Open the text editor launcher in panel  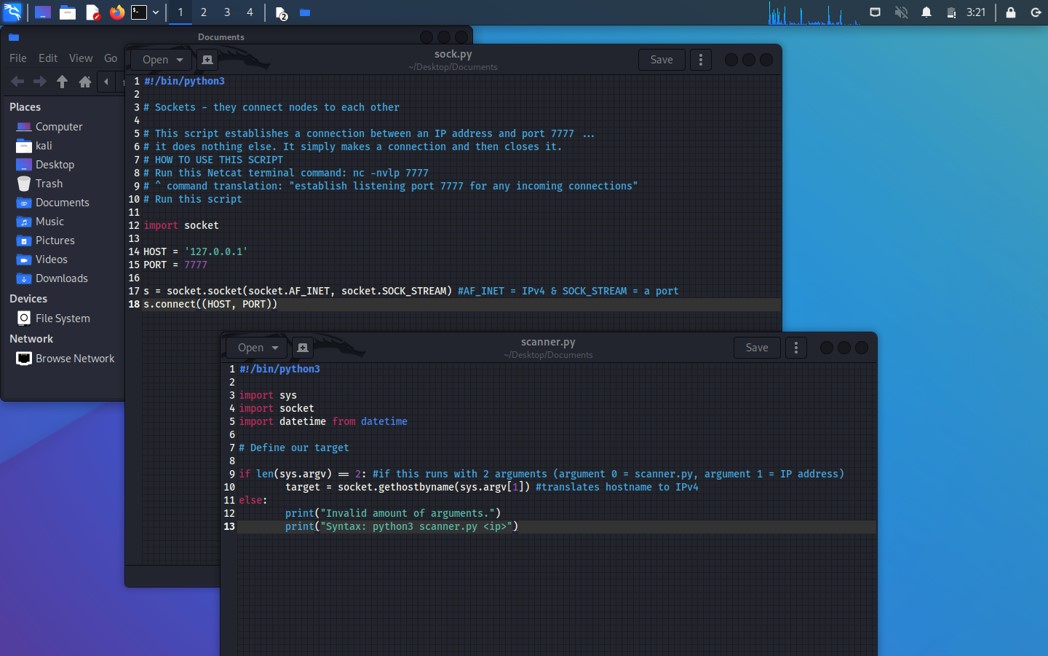point(93,13)
